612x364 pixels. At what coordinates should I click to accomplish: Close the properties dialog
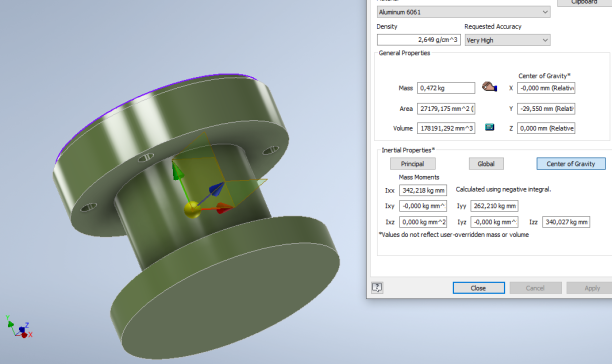click(479, 288)
